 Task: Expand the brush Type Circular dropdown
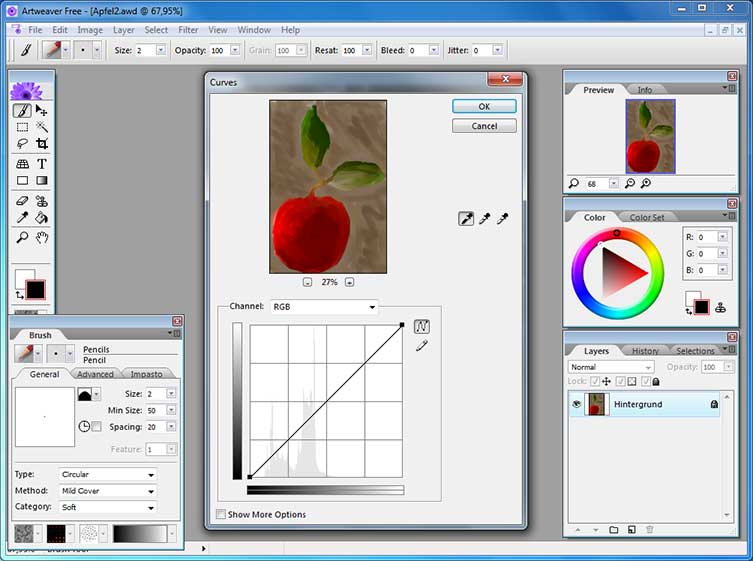(108, 474)
